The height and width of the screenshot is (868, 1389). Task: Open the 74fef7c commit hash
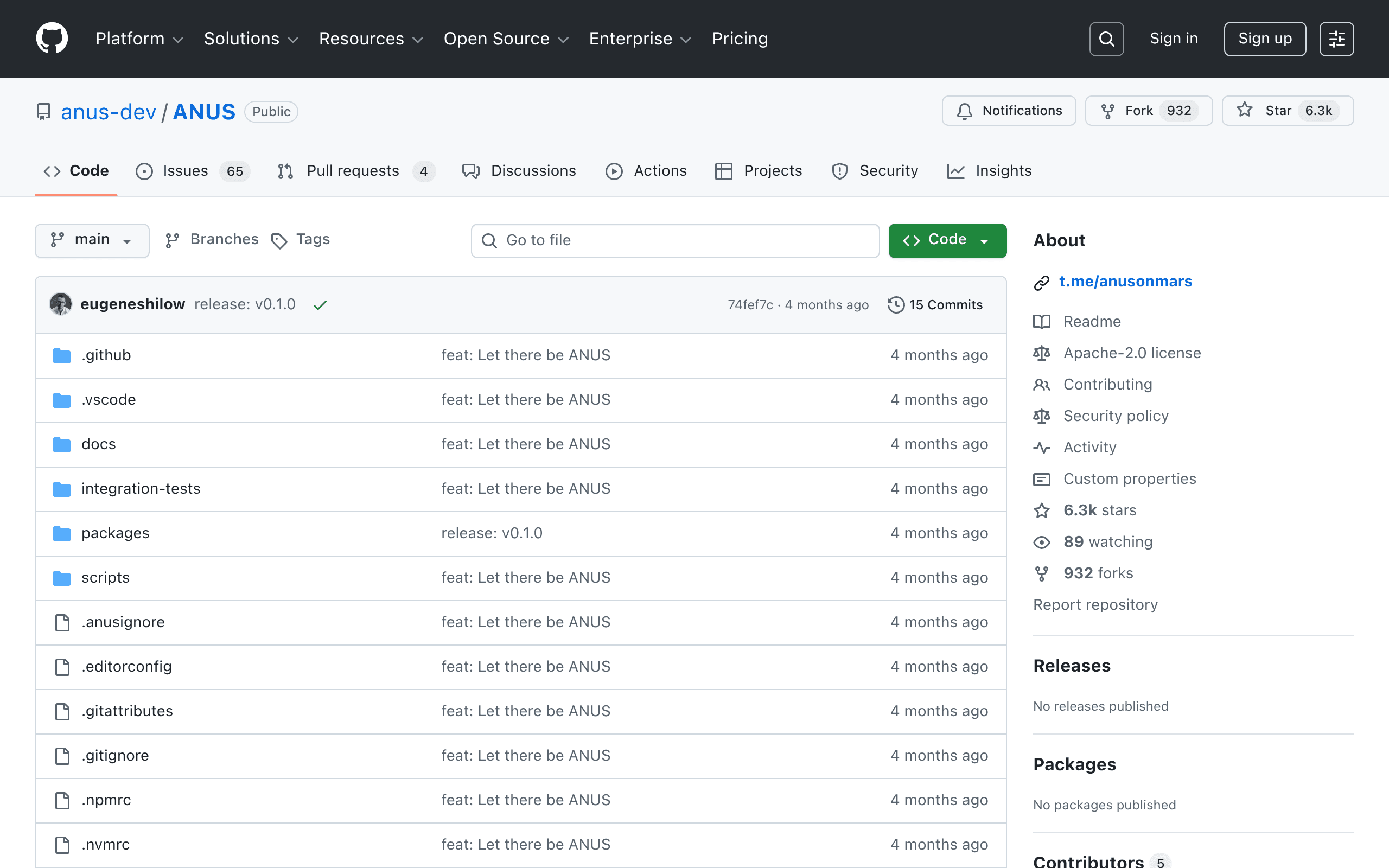coord(750,305)
